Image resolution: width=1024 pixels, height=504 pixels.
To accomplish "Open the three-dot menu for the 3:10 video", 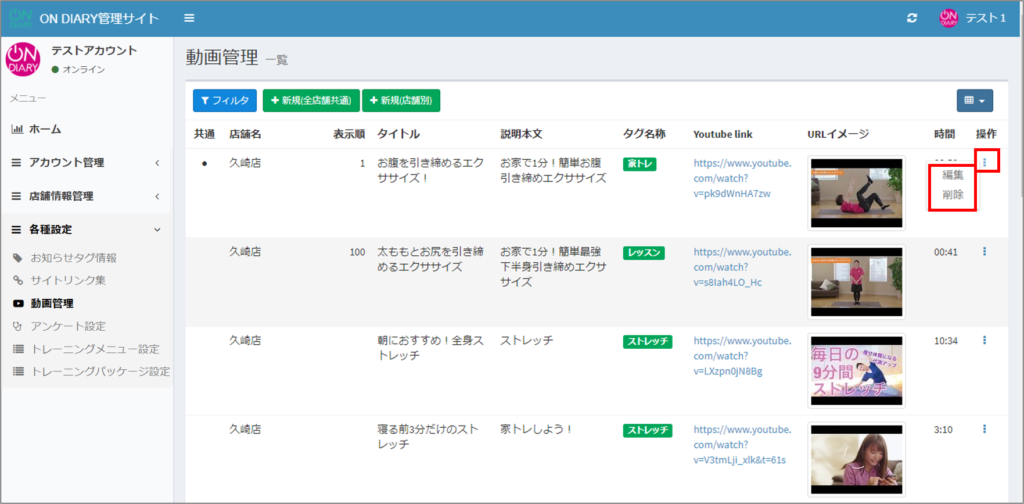I will point(985,429).
